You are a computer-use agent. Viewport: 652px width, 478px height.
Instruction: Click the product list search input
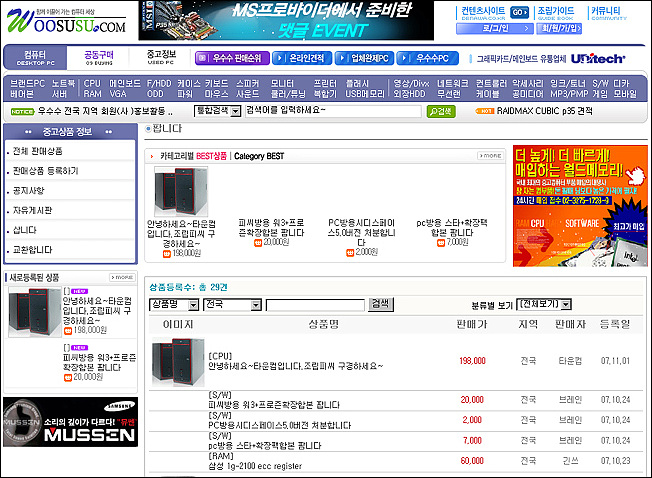click(x=315, y=305)
